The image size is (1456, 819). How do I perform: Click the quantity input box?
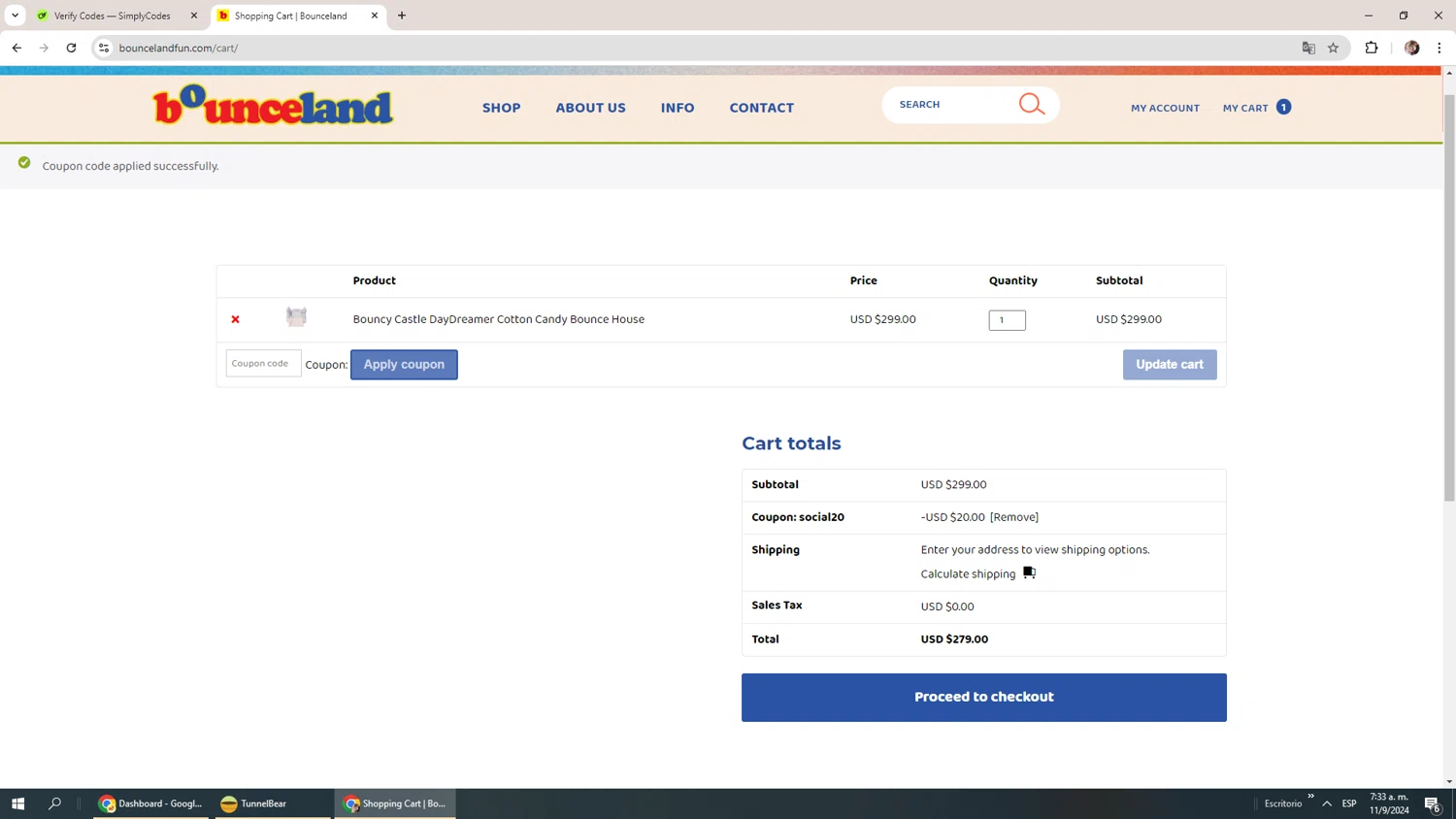pos(1008,320)
